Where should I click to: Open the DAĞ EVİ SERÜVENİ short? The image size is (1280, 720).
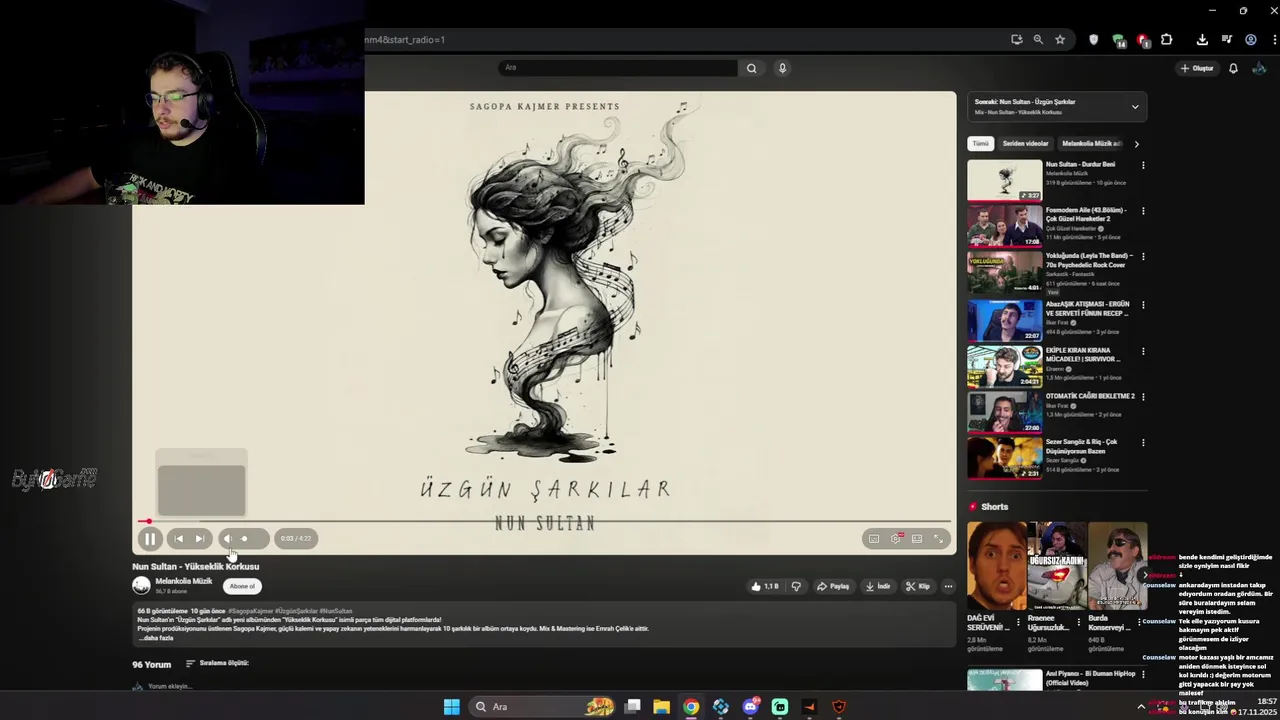coord(996,566)
